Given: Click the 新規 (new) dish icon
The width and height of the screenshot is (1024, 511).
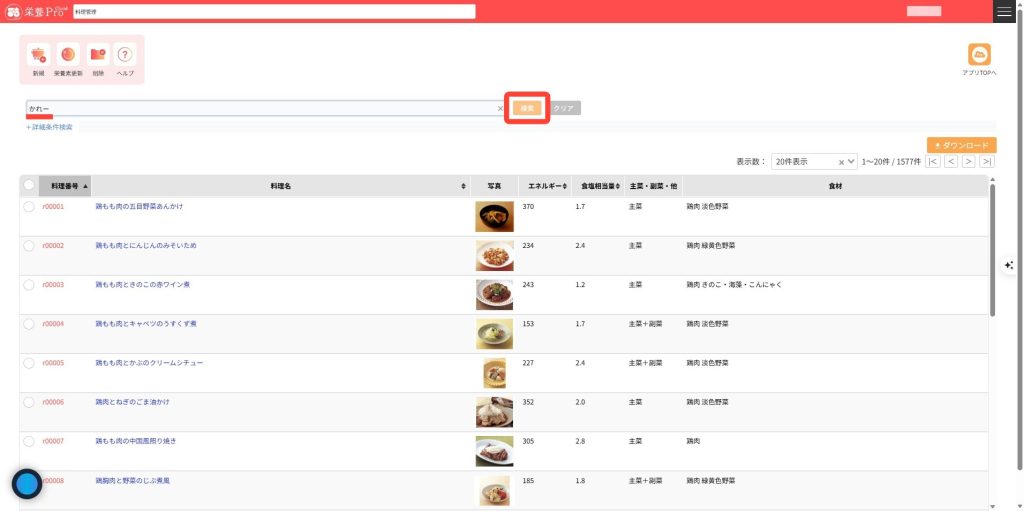Looking at the screenshot, I should [38, 56].
